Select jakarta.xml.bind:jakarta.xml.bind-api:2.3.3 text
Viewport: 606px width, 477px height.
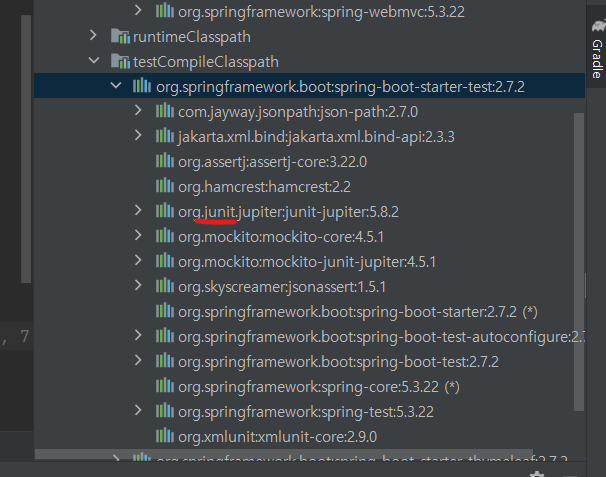(316, 137)
